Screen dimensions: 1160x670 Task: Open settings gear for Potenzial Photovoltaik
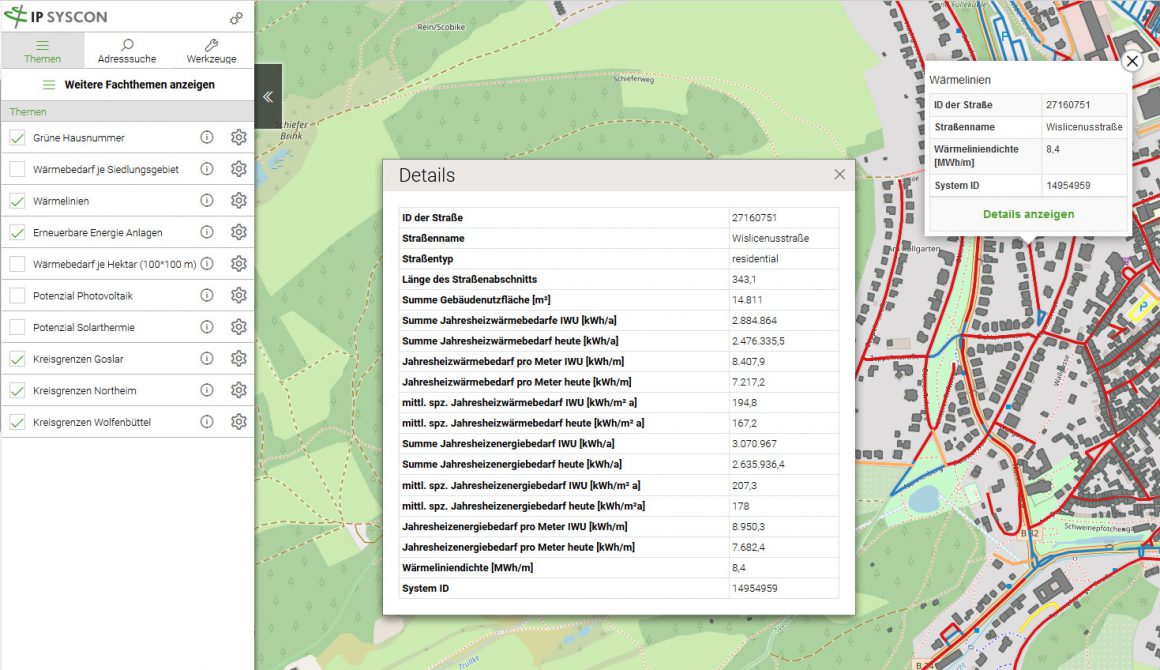point(238,296)
